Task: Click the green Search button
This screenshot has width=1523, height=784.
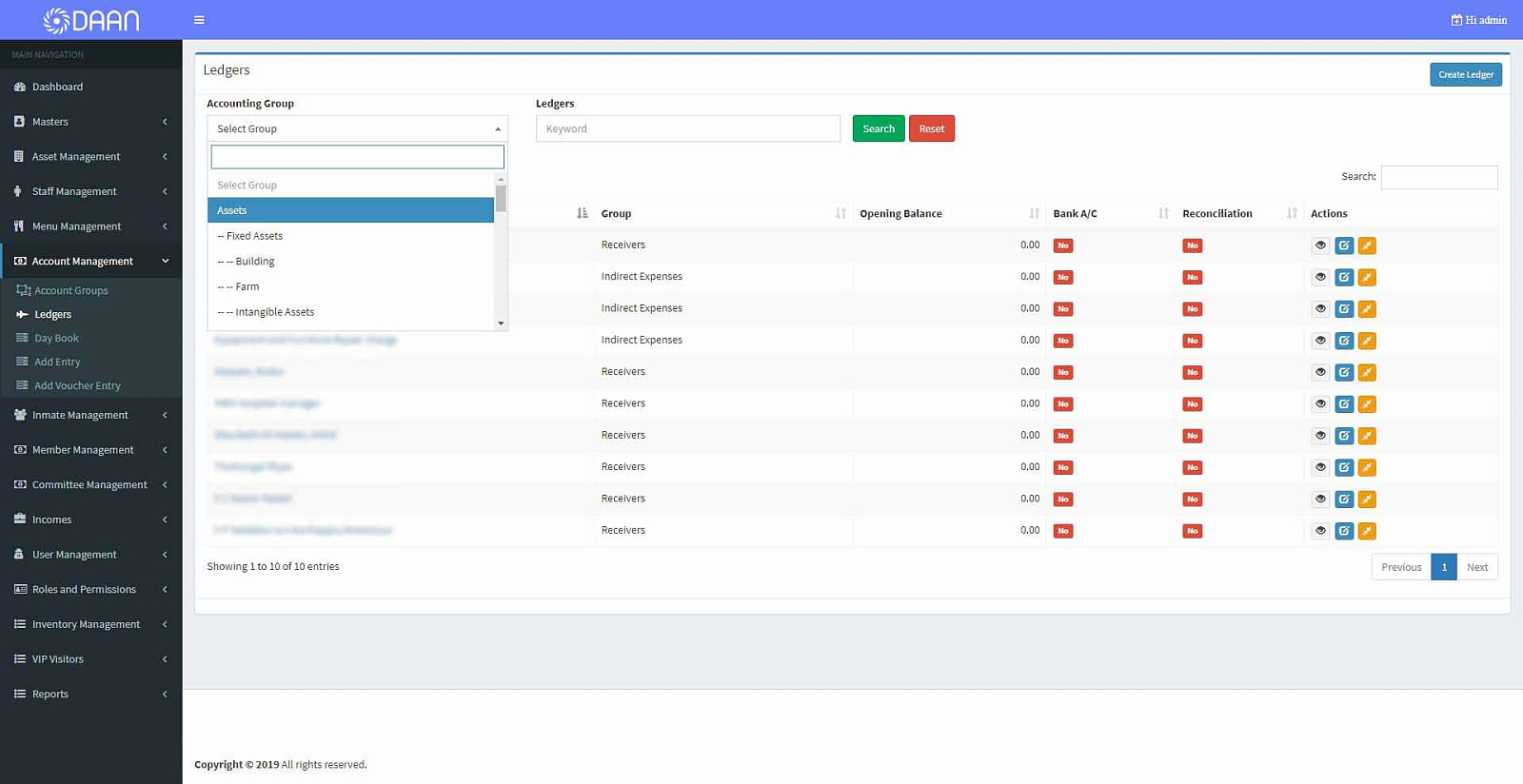Action: pyautogui.click(x=879, y=128)
